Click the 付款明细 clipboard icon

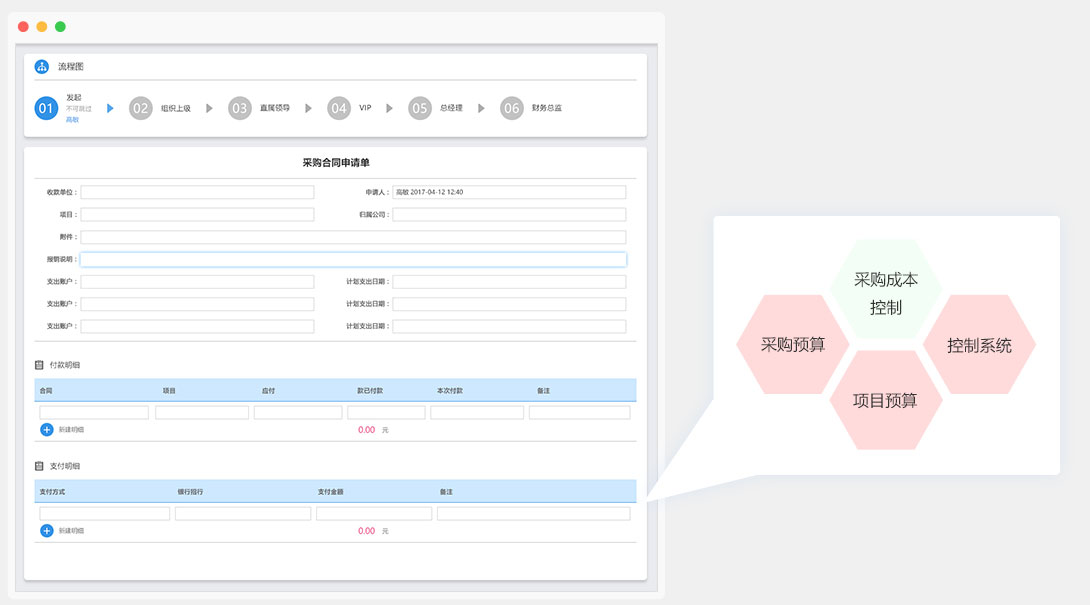[40, 365]
